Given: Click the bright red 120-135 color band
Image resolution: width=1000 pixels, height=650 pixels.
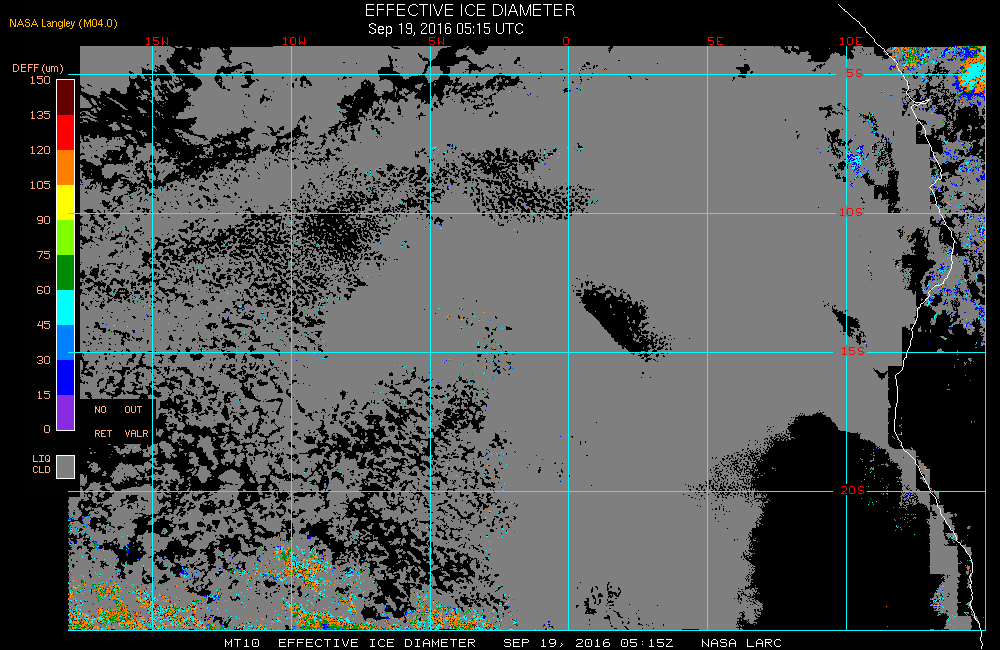Looking at the screenshot, I should 66,132.
